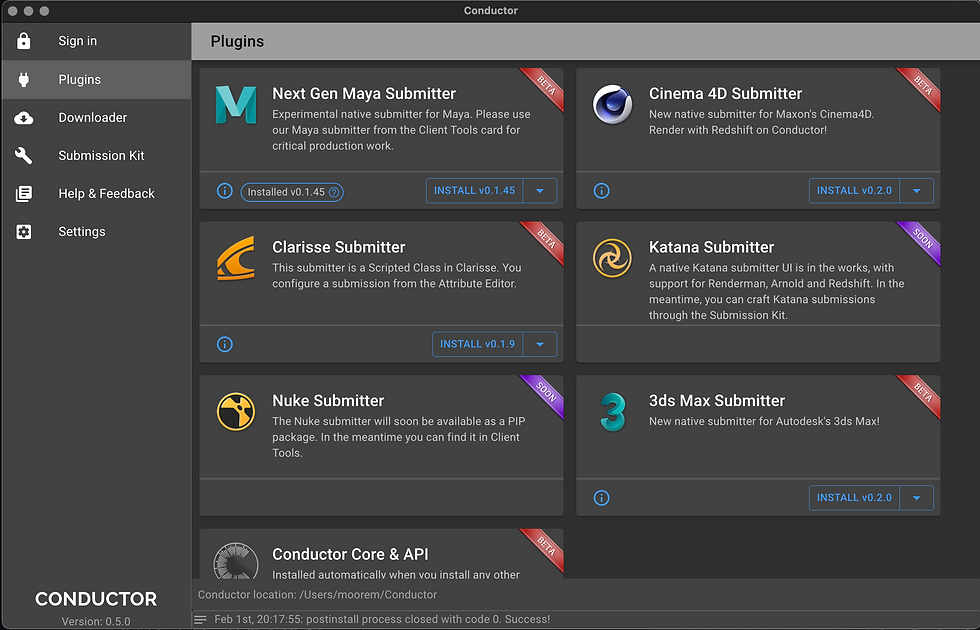Click the gear icon beside Settings
This screenshot has height=630, width=980.
pyautogui.click(x=24, y=232)
